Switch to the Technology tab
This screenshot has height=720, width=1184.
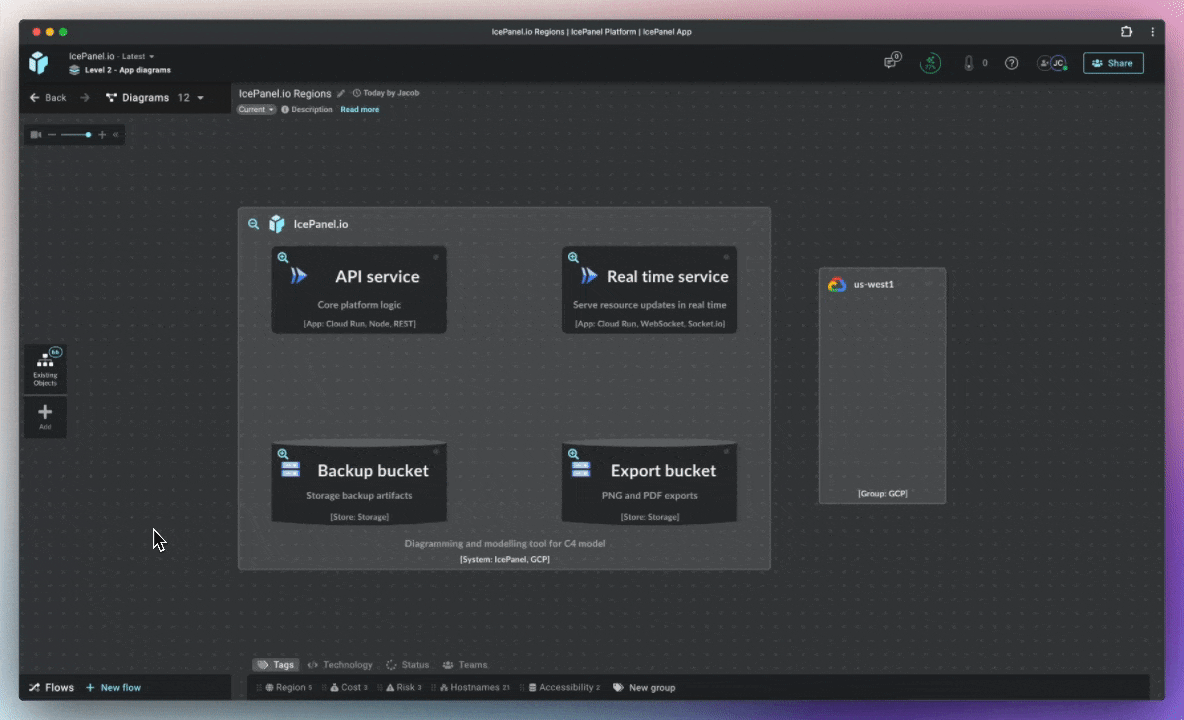coord(340,665)
